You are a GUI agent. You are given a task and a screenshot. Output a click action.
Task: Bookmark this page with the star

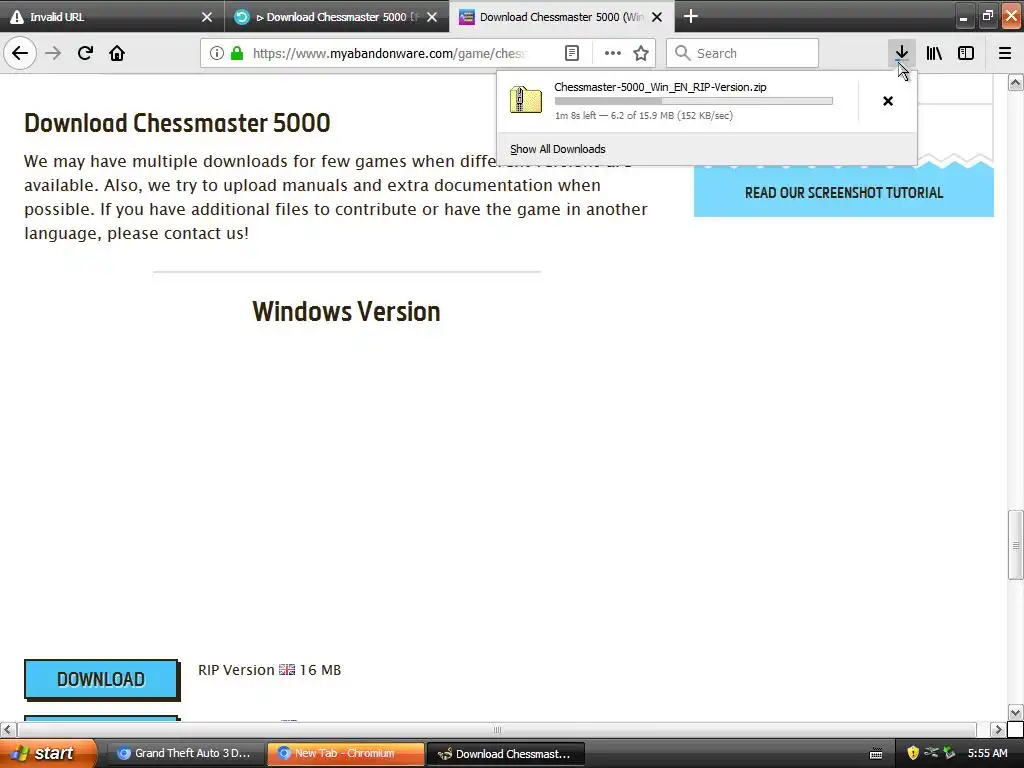pos(641,53)
